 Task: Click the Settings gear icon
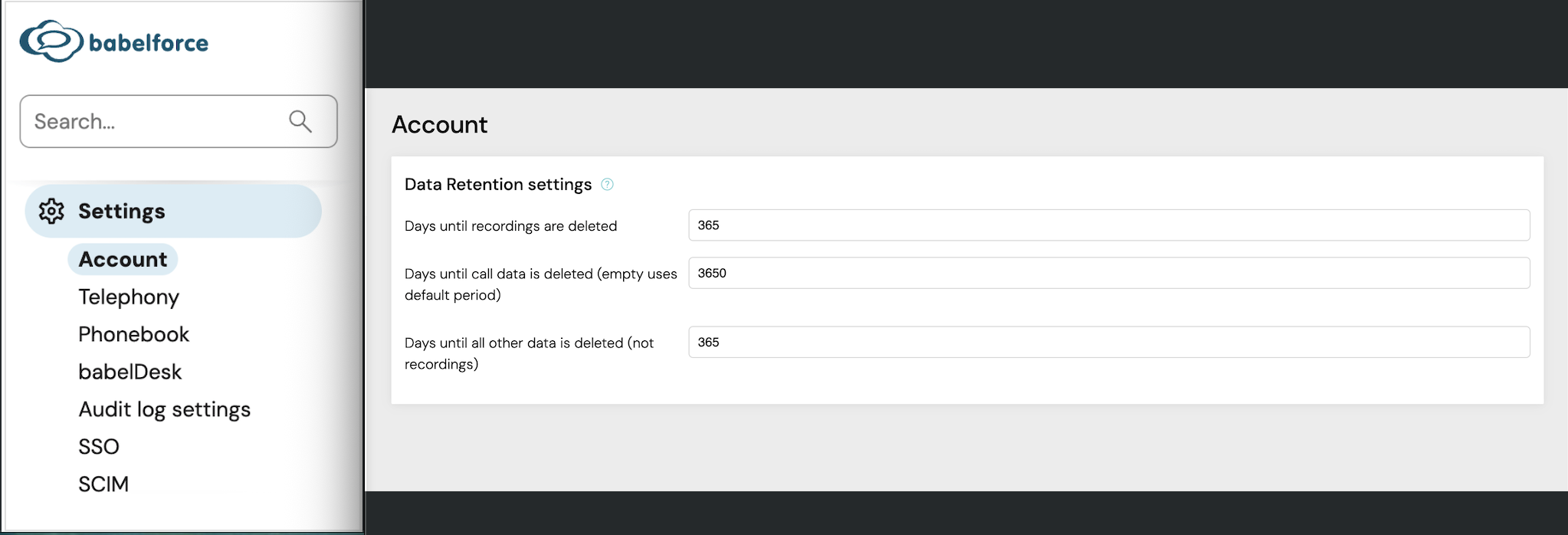(51, 211)
